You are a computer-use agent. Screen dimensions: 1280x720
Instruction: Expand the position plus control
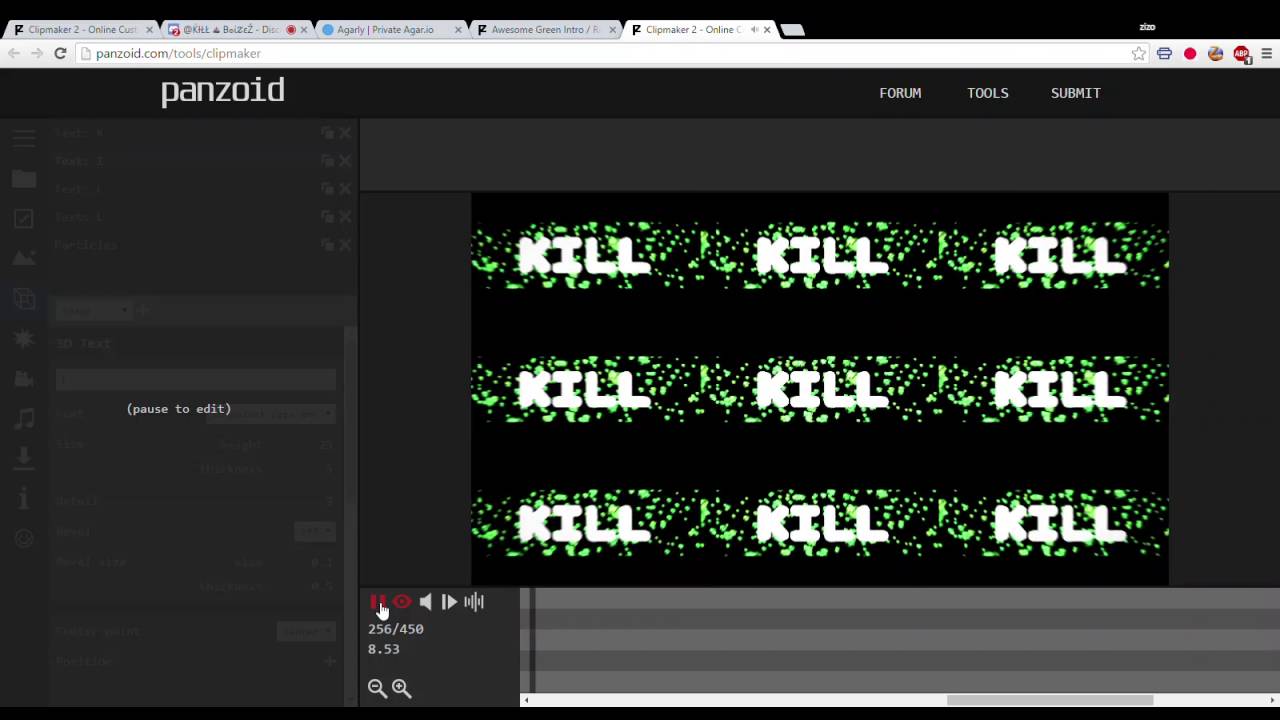click(x=330, y=662)
